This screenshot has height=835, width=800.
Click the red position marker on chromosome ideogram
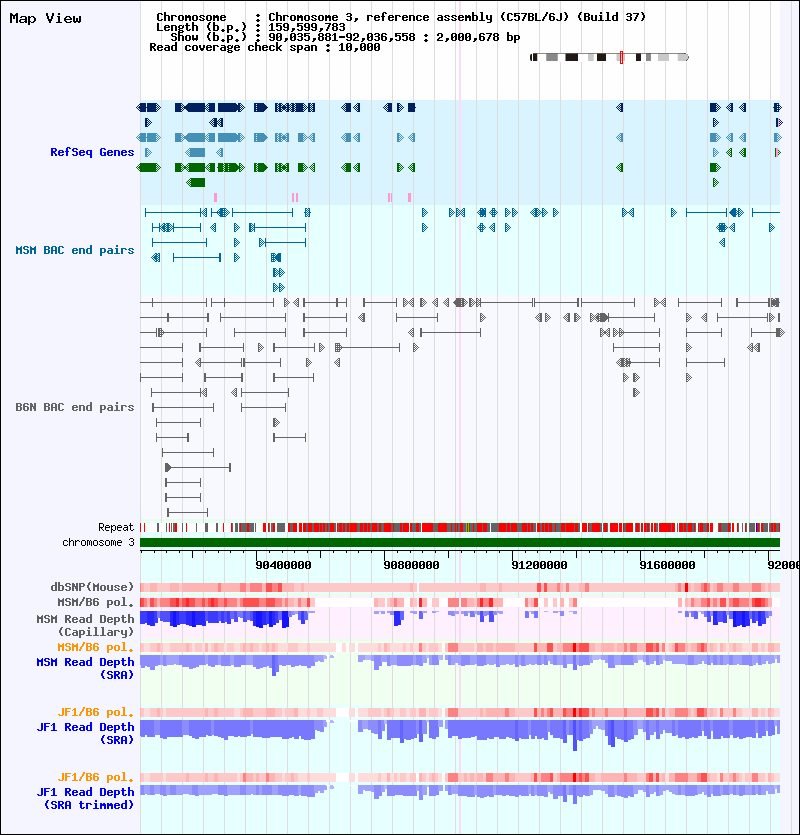(621, 58)
